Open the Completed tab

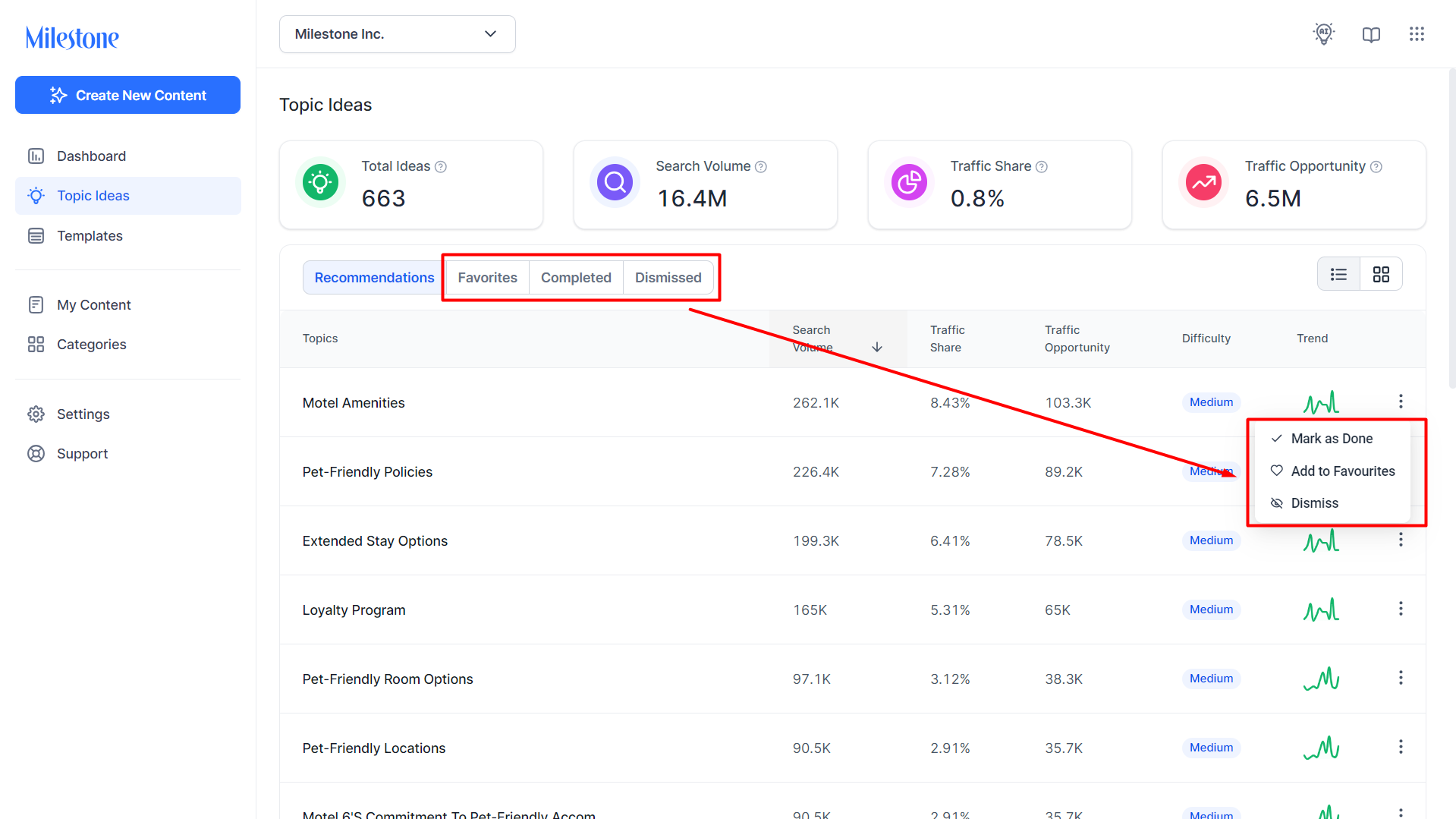[x=576, y=278]
